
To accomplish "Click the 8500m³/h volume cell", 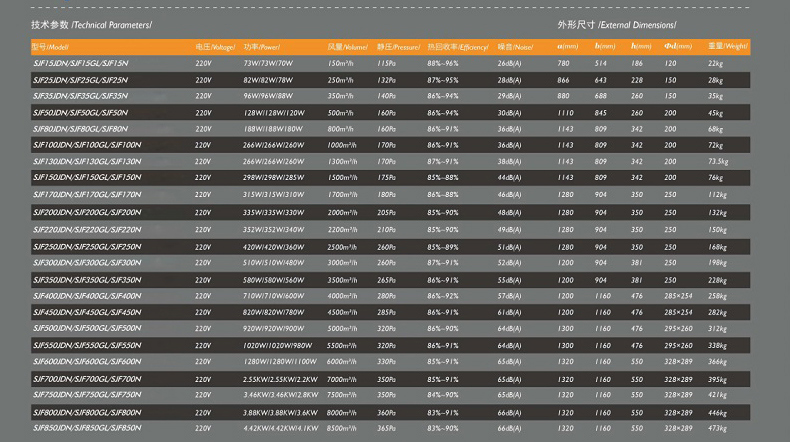I will [x=342, y=428].
